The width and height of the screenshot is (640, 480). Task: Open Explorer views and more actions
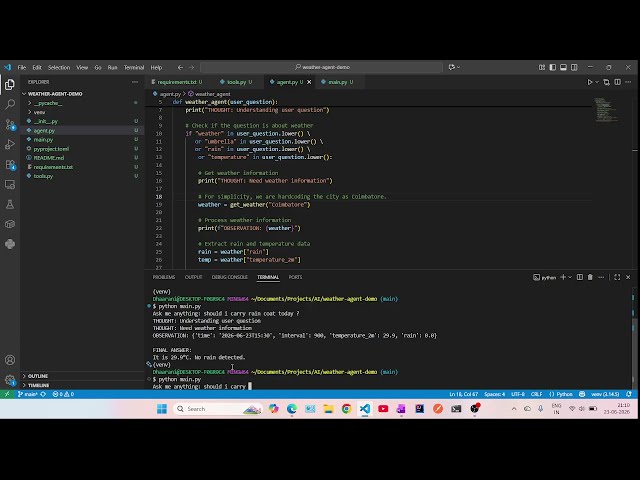click(x=135, y=82)
